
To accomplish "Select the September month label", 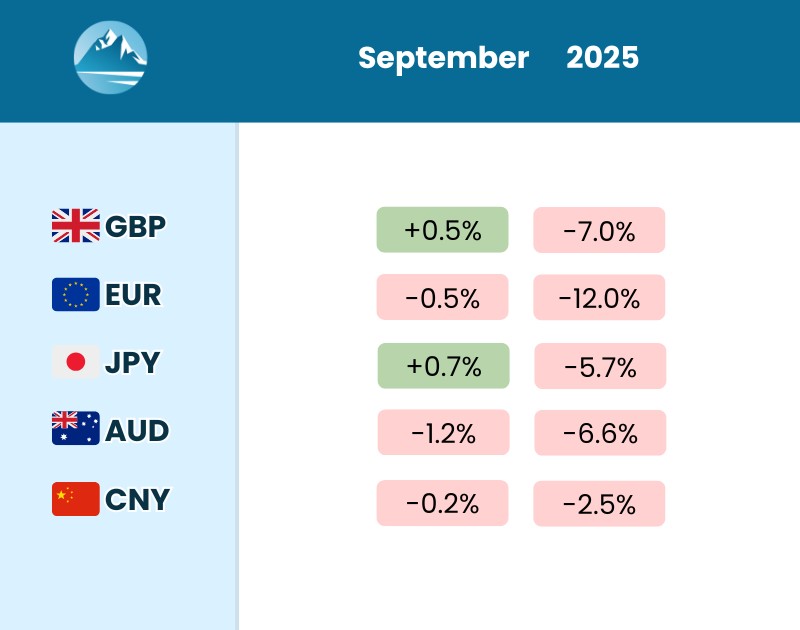I will 443,58.
